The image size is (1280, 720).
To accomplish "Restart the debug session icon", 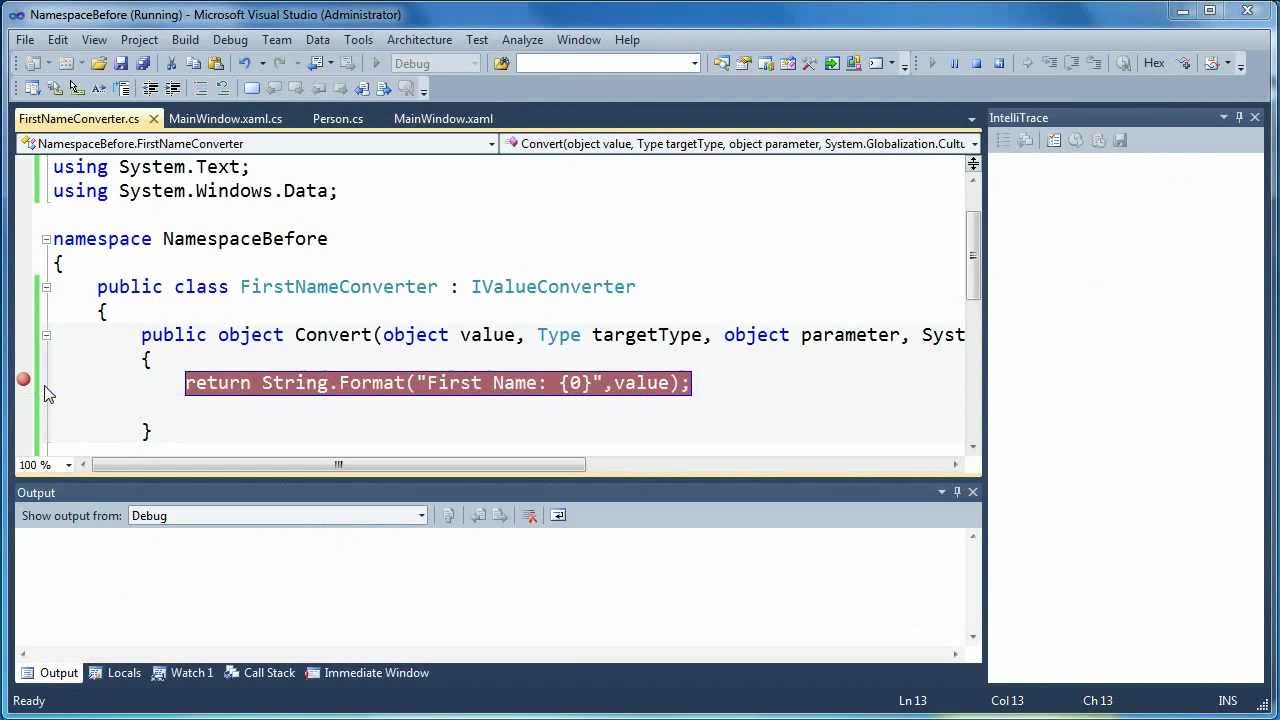I will (x=998, y=63).
